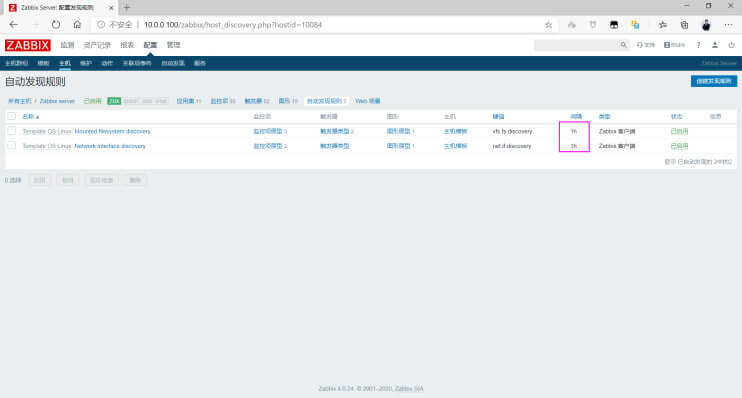Go back with the browser back arrow
This screenshot has height=398, width=742.
[14, 25]
